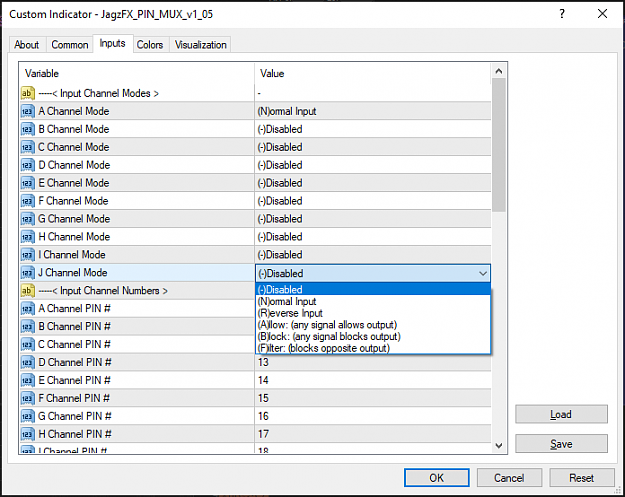Save the current input settings
The width and height of the screenshot is (625, 497).
[561, 444]
